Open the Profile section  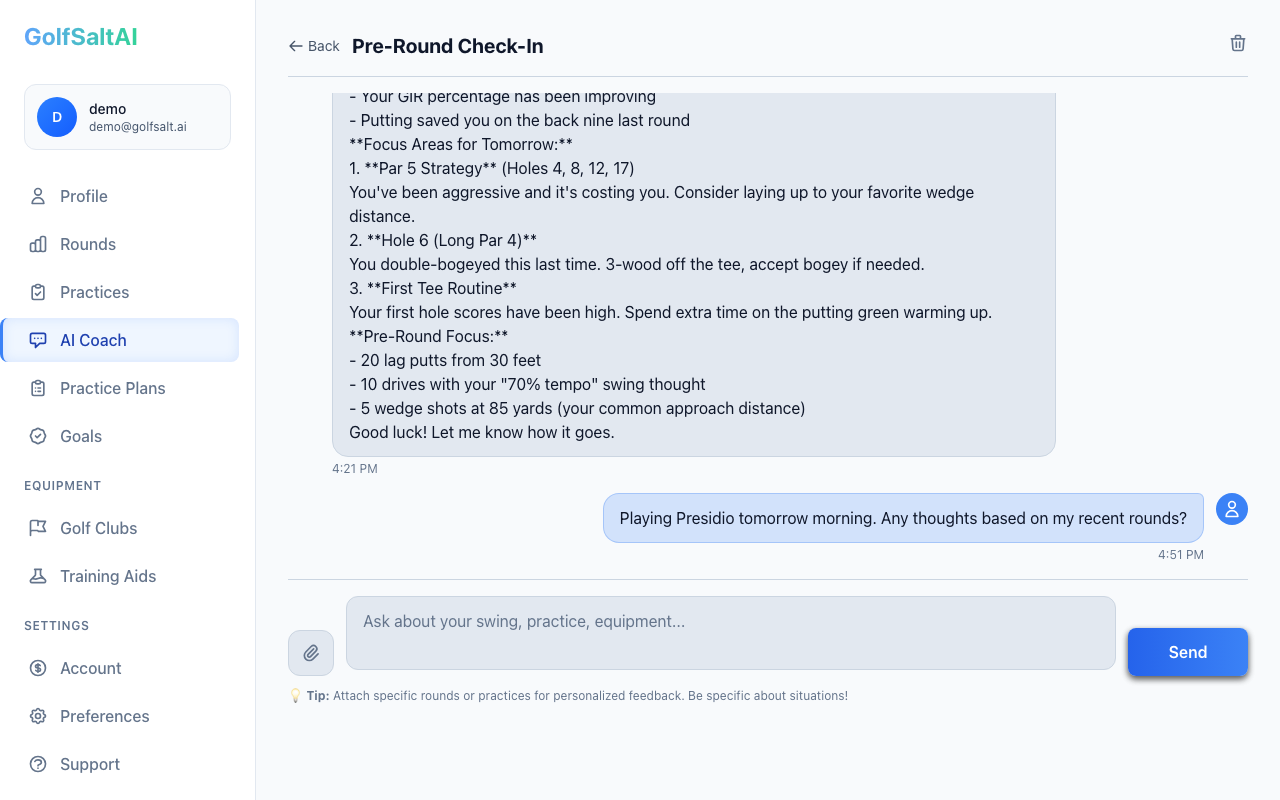pos(85,196)
